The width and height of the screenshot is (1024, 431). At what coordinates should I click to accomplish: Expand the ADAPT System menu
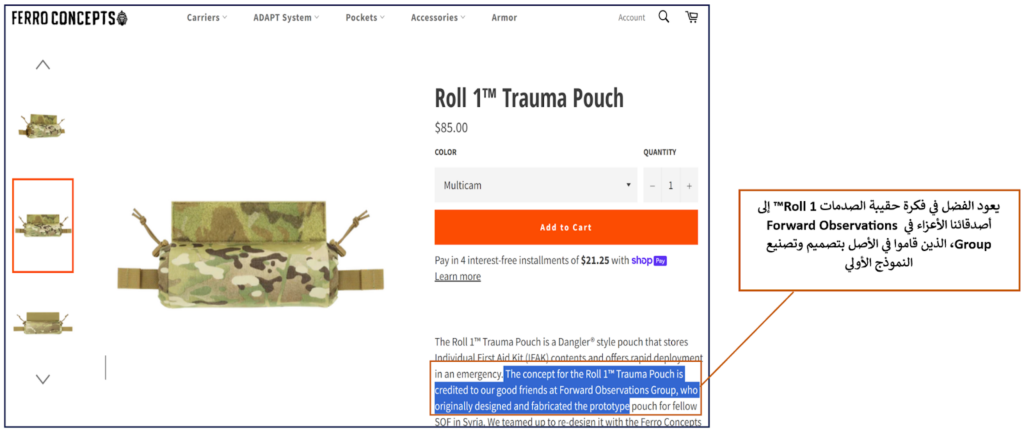click(286, 18)
